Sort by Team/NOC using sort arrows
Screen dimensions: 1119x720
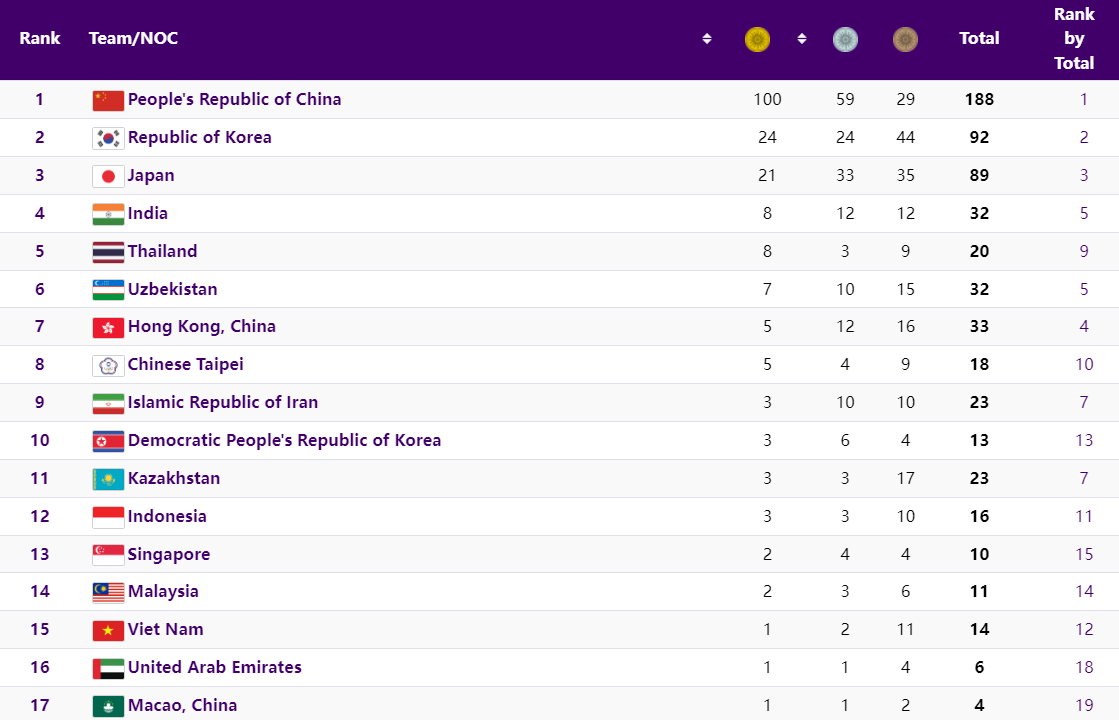707,39
